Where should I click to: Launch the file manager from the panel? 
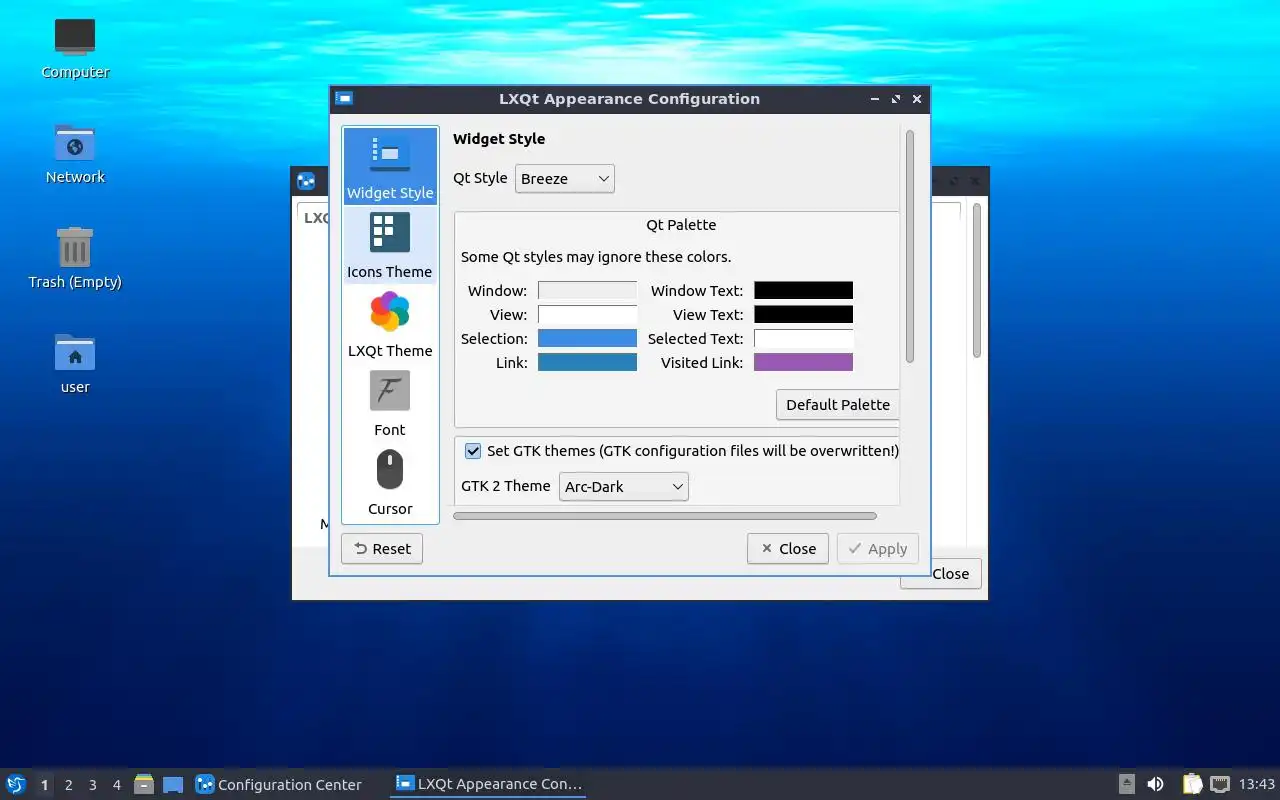tap(143, 784)
